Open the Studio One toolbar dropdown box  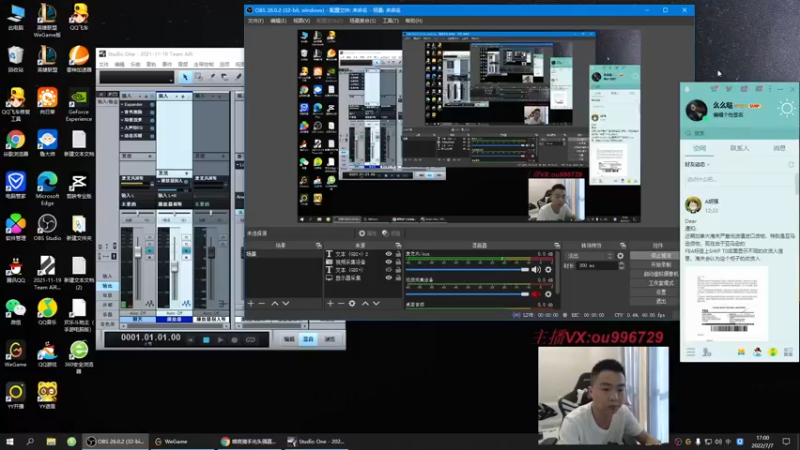coord(136,77)
